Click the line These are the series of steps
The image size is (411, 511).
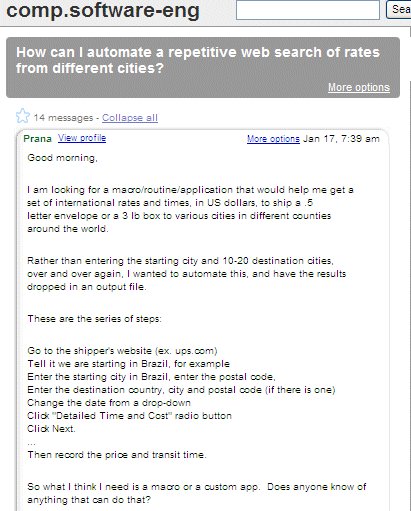94,319
